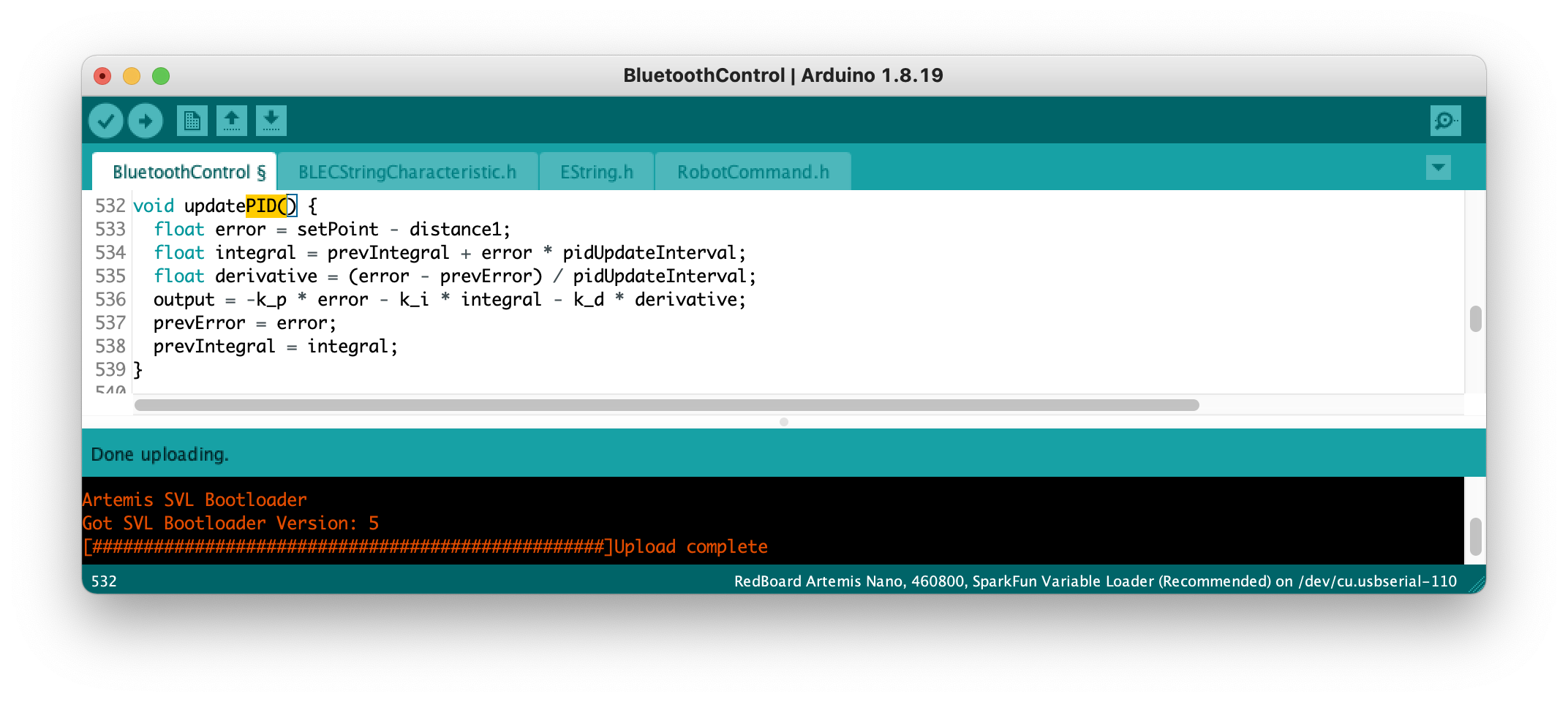Image resolution: width=1568 pixels, height=702 pixels.
Task: Save sketch with the down-arrow icon
Action: point(271,121)
